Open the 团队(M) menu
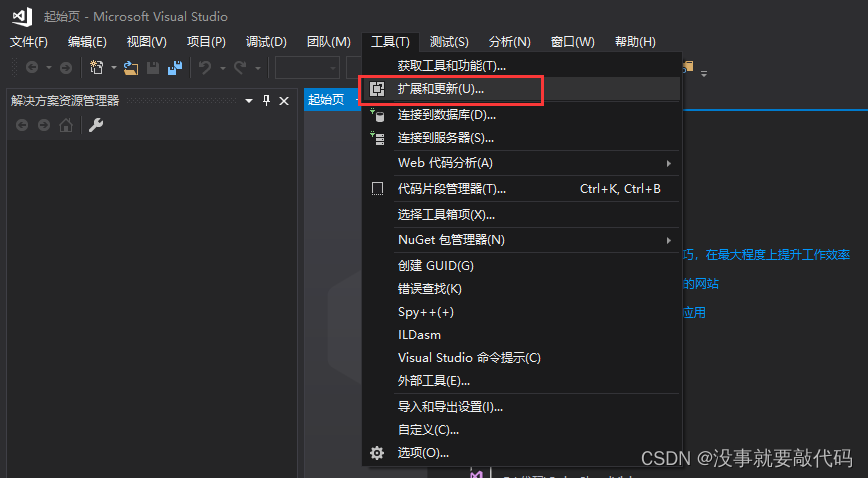This screenshot has width=868, height=478. click(328, 42)
